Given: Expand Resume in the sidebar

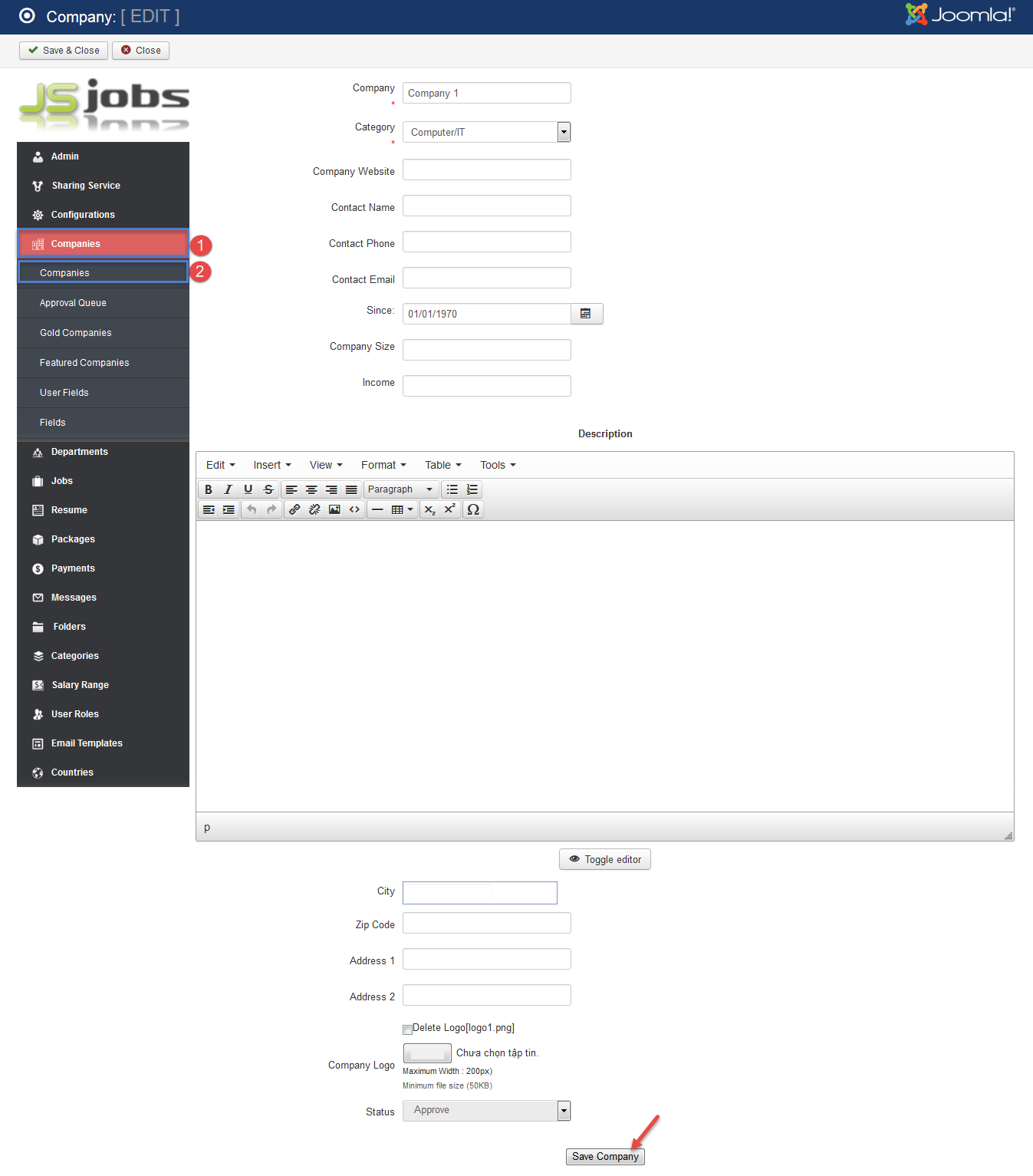Looking at the screenshot, I should click(x=103, y=510).
